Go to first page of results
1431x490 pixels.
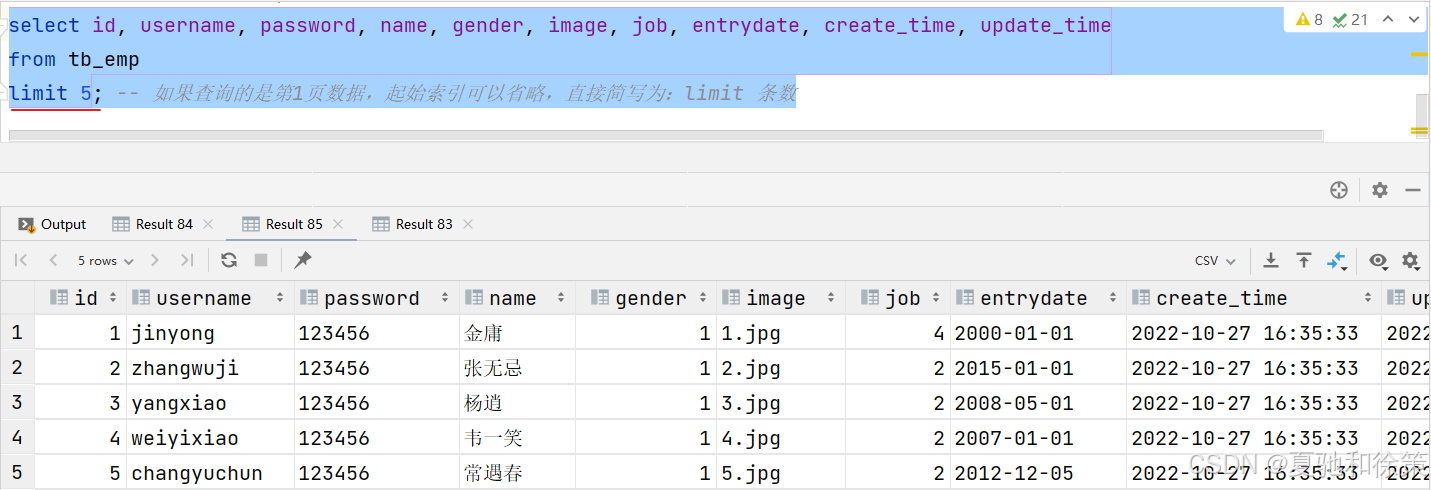pyautogui.click(x=21, y=260)
